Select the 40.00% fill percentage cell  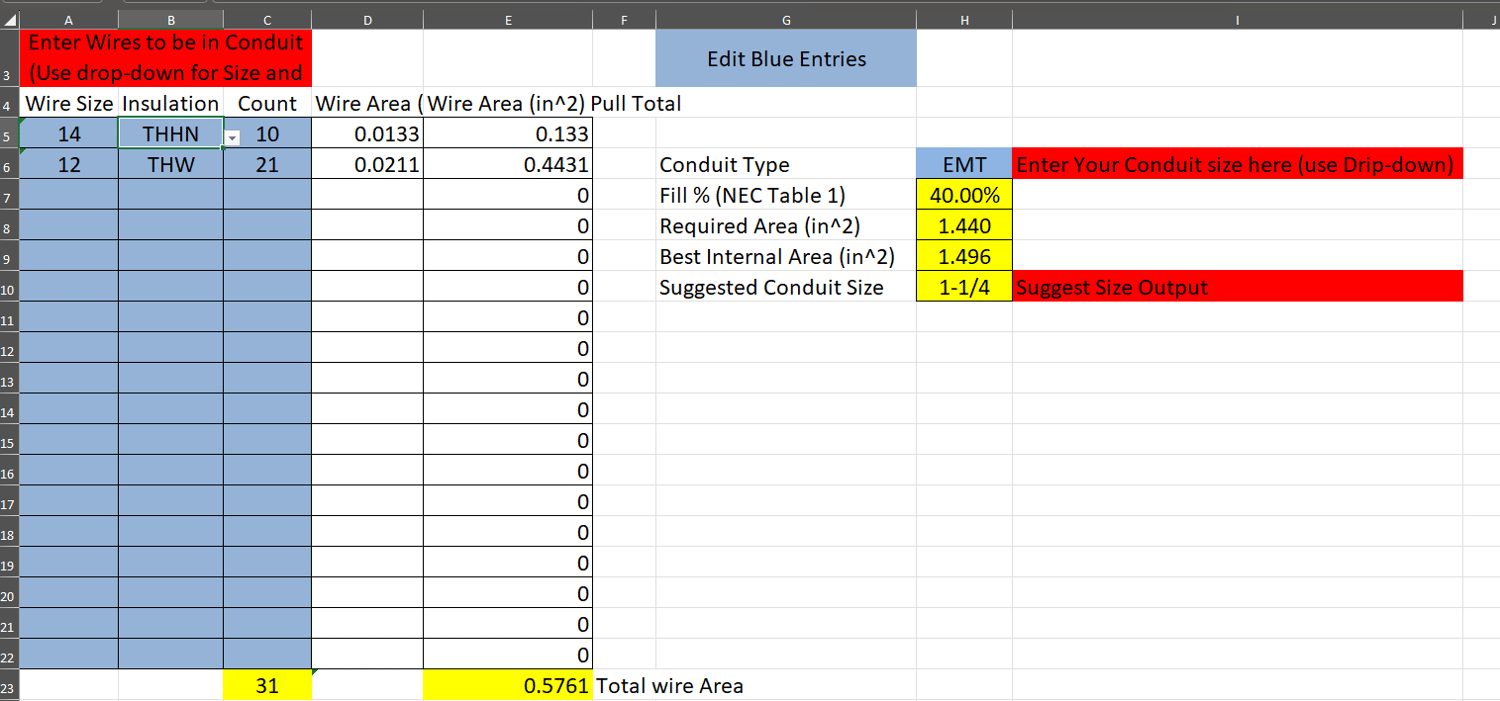click(964, 195)
